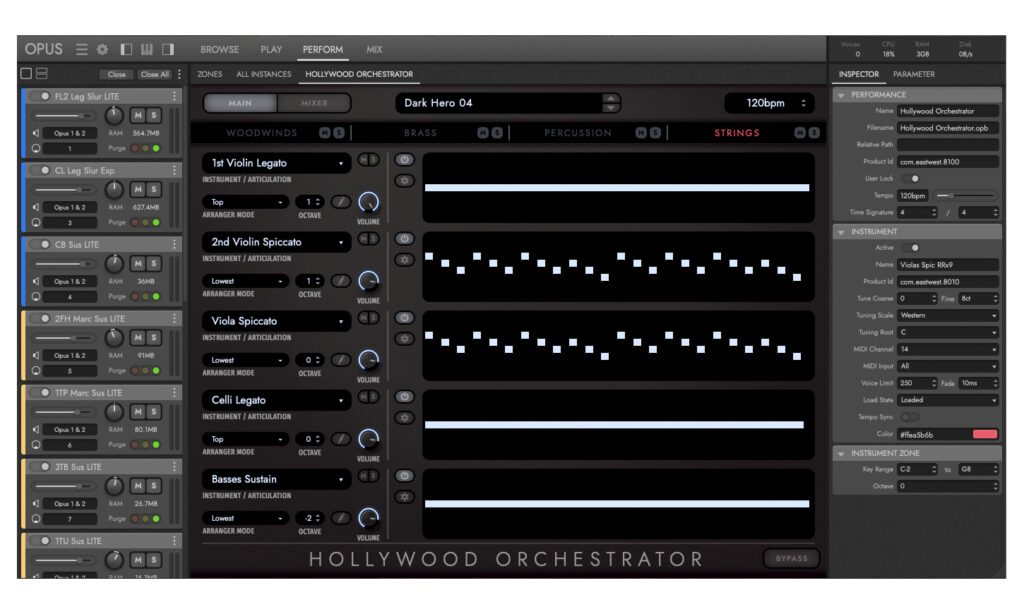Viewport: 1024px width, 614px height.
Task: Collapse the INSTRUMENT ZONE section
Action: tap(841, 453)
